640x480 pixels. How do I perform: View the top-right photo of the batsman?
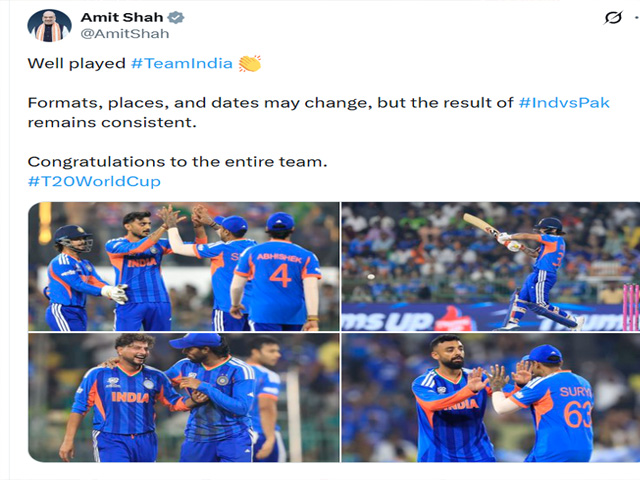[490, 266]
